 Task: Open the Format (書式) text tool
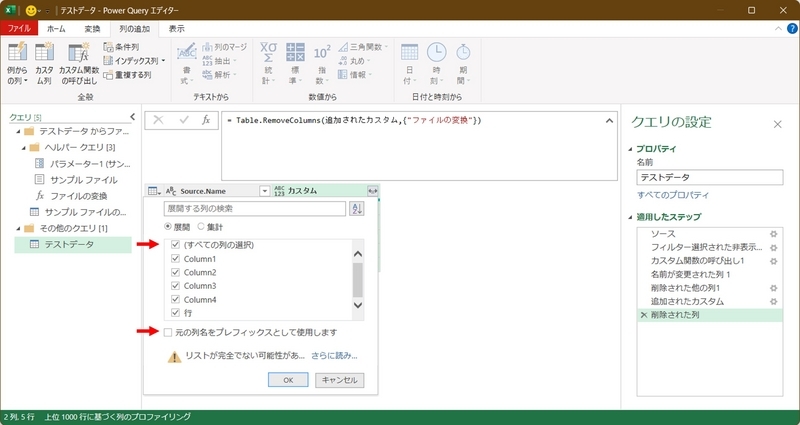pos(186,64)
